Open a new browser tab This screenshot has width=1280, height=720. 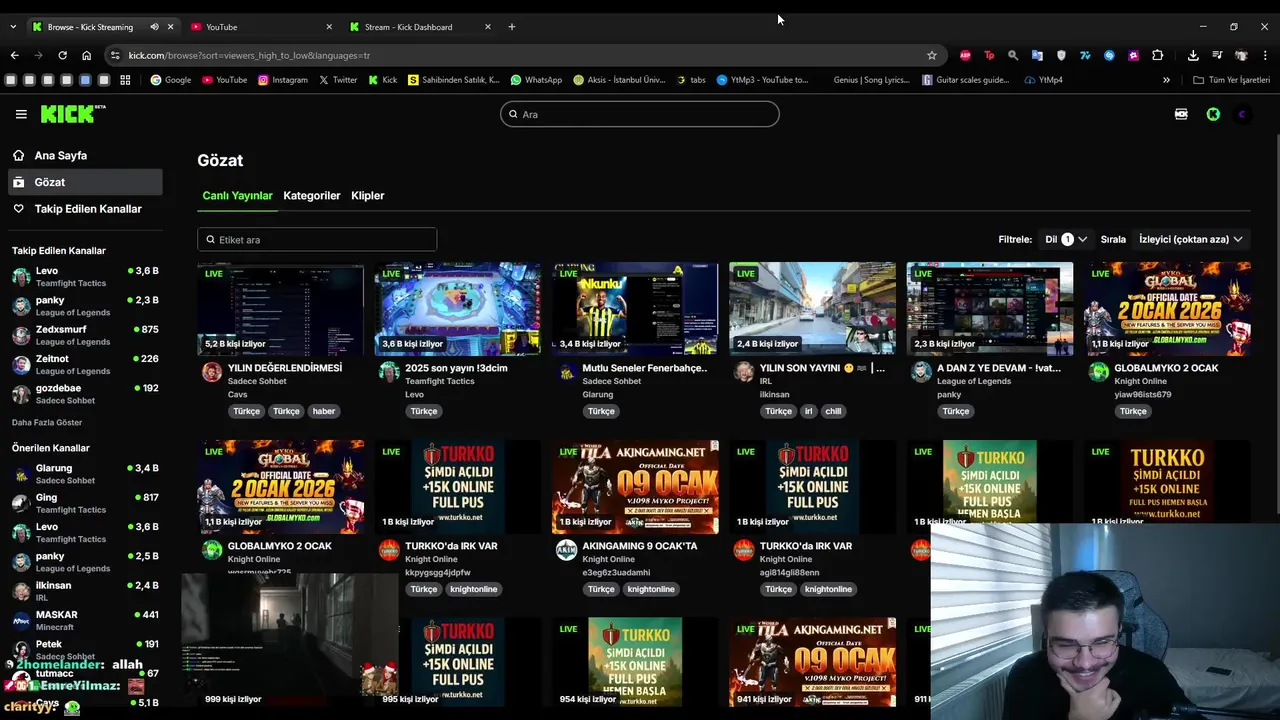[x=512, y=27]
